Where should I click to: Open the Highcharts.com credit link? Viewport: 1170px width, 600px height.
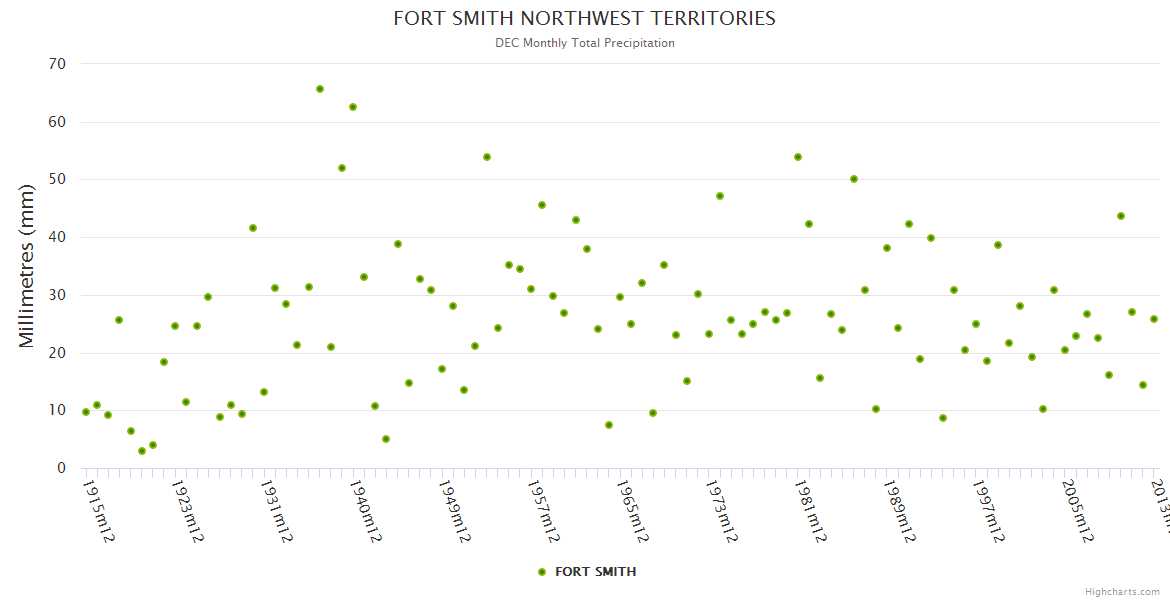pos(1122,591)
